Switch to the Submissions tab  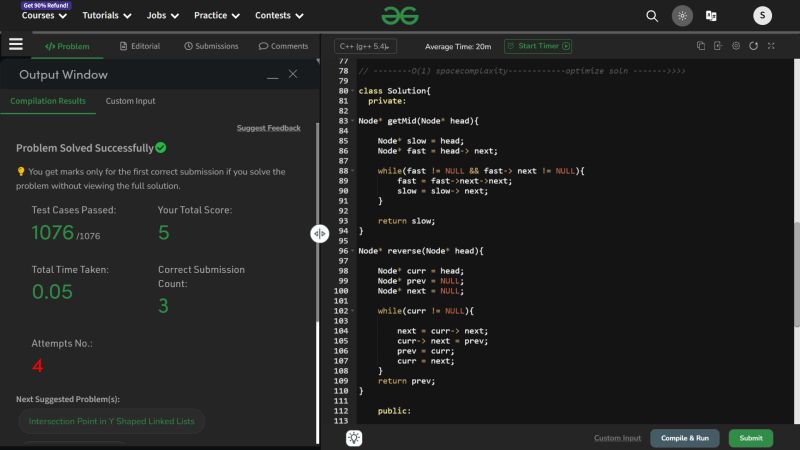211,46
